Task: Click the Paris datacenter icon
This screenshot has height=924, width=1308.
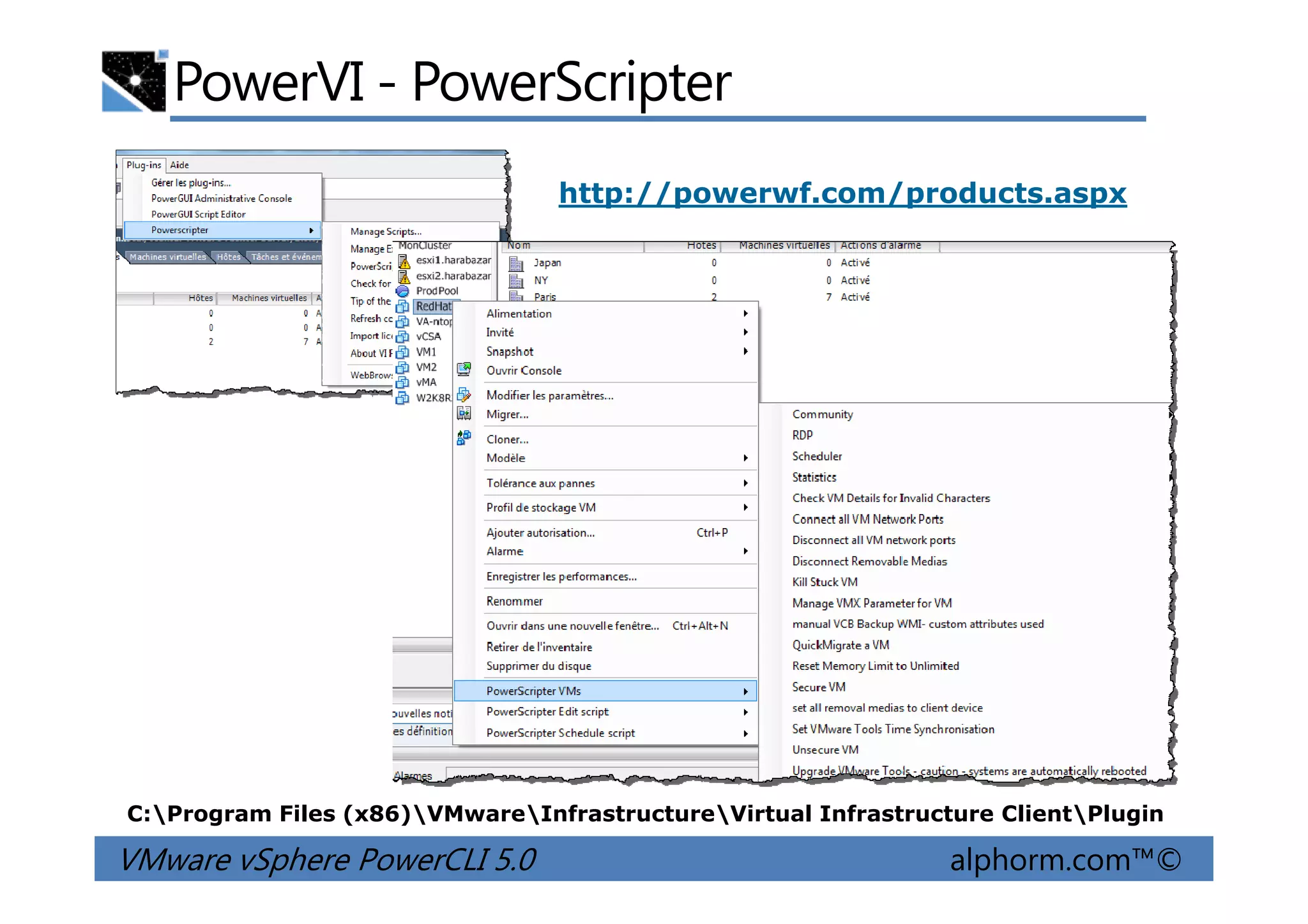Action: (516, 296)
